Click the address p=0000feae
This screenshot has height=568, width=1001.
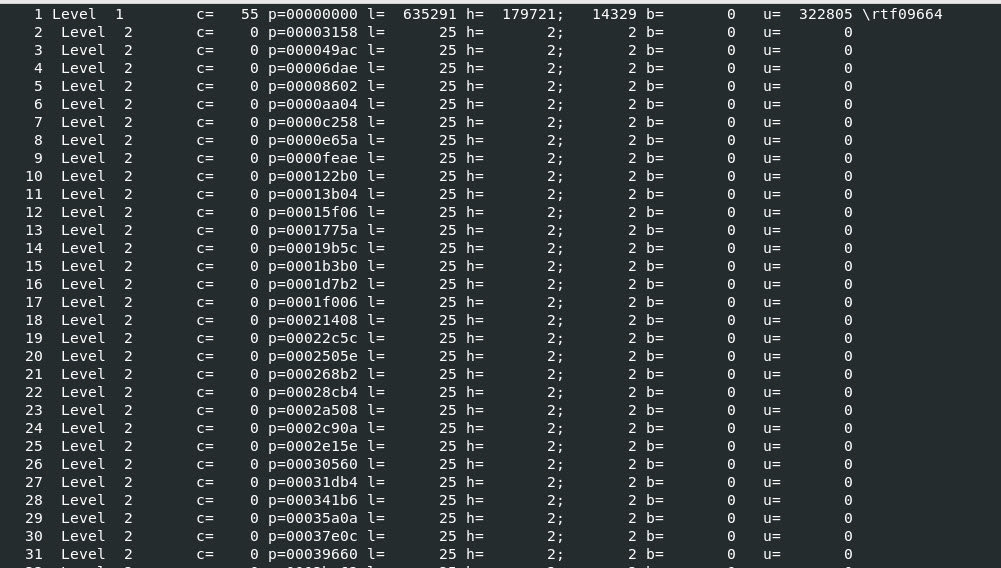tap(312, 158)
